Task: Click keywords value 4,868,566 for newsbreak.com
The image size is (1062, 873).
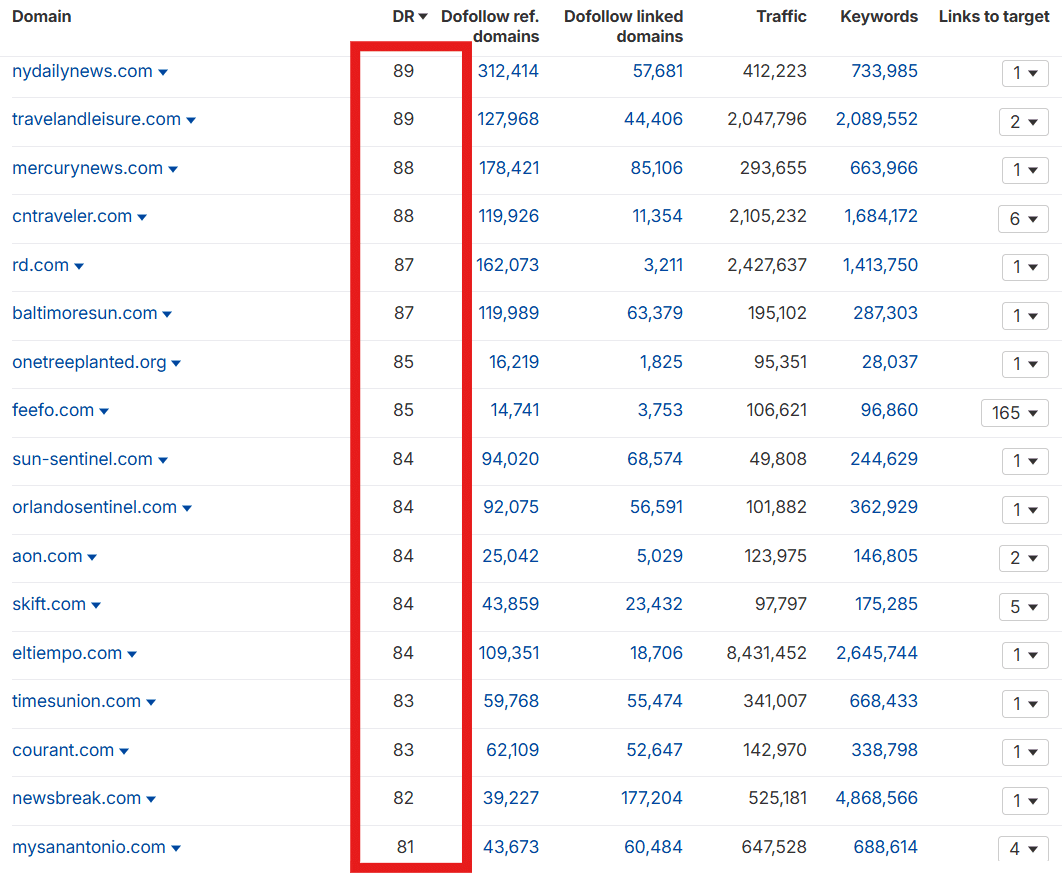Action: (x=876, y=799)
